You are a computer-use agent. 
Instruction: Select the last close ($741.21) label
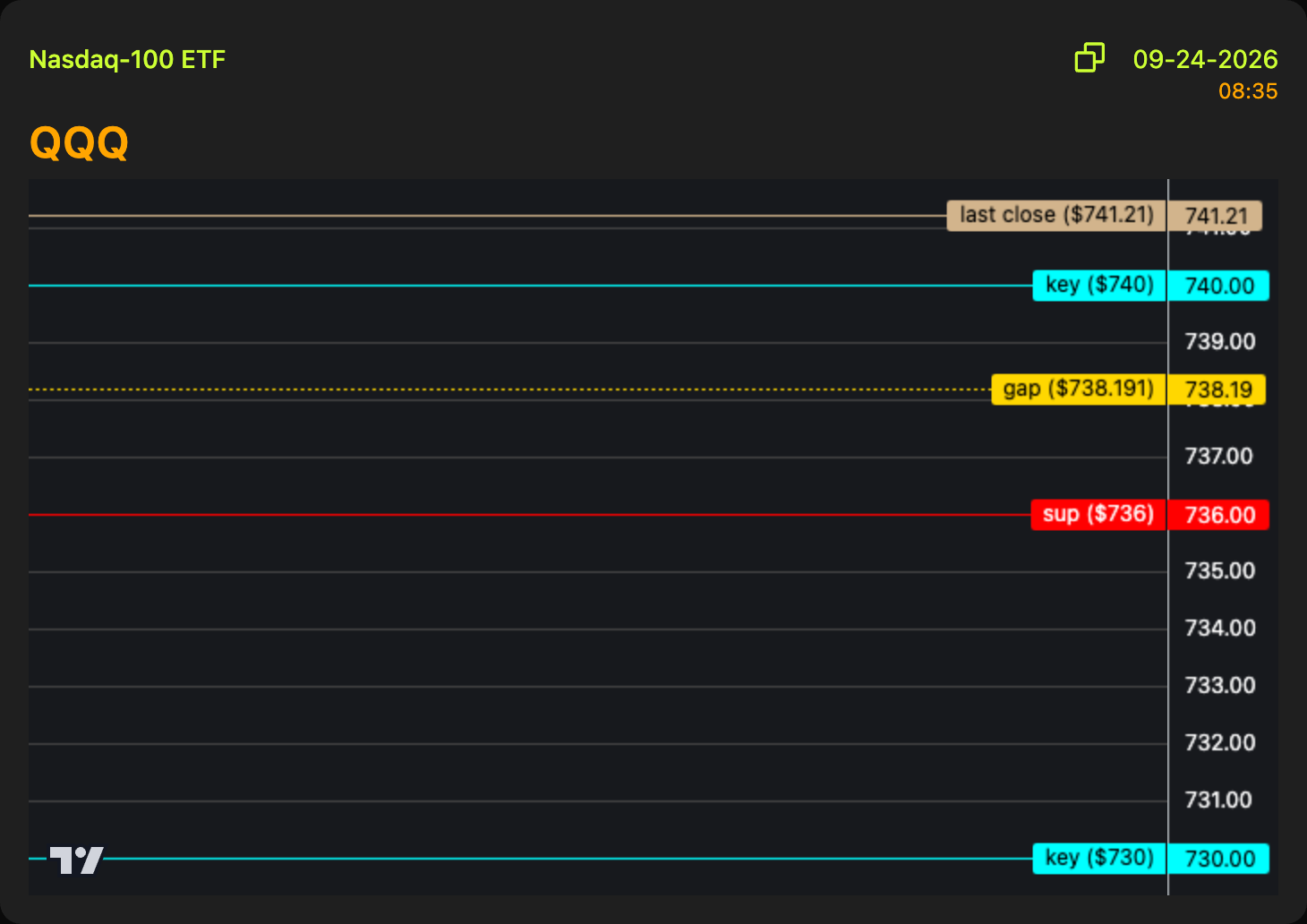[1056, 216]
